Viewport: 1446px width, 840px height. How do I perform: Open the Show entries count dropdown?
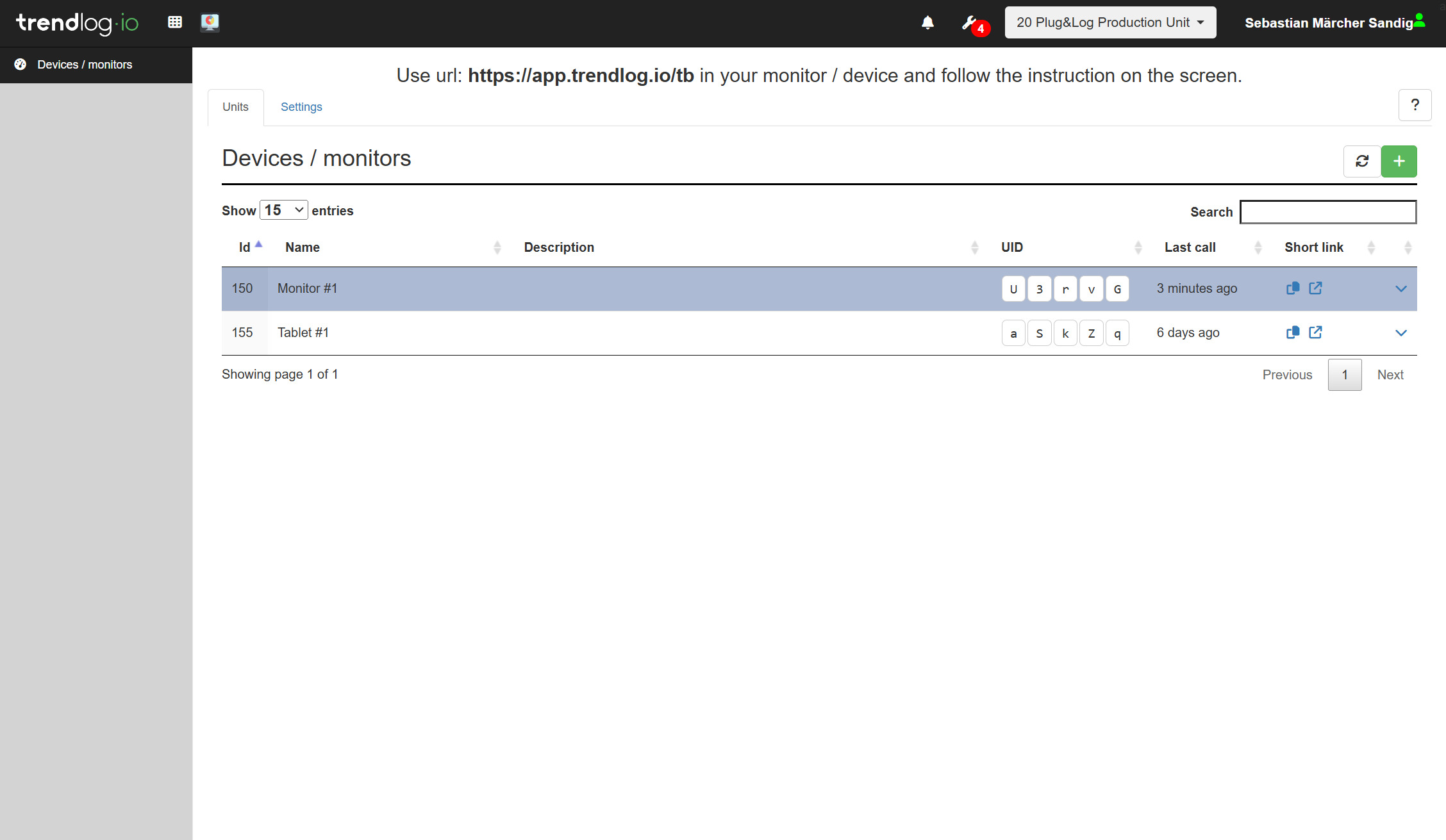[283, 210]
